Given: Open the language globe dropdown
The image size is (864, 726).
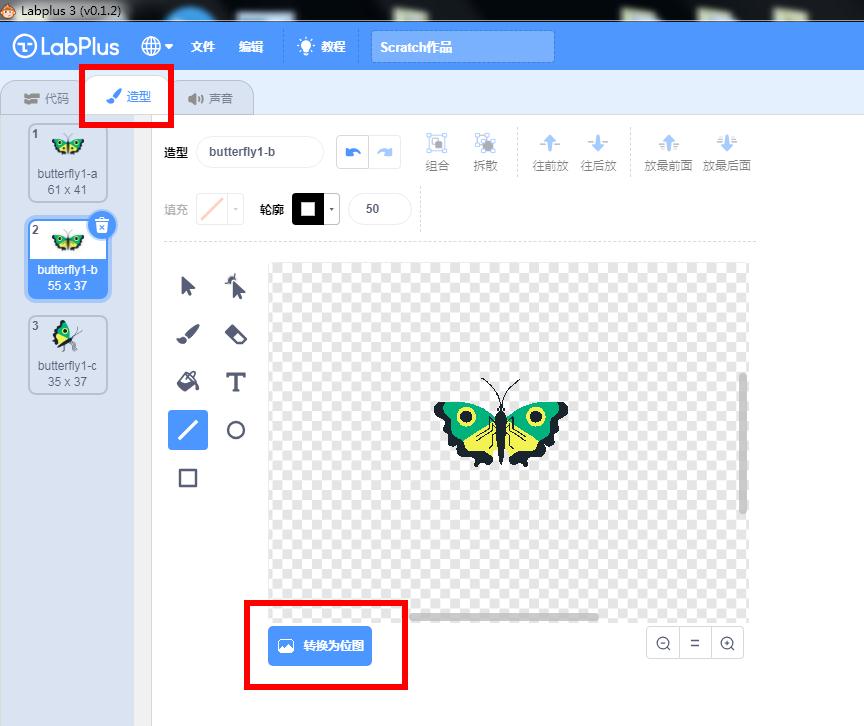Looking at the screenshot, I should 157,47.
